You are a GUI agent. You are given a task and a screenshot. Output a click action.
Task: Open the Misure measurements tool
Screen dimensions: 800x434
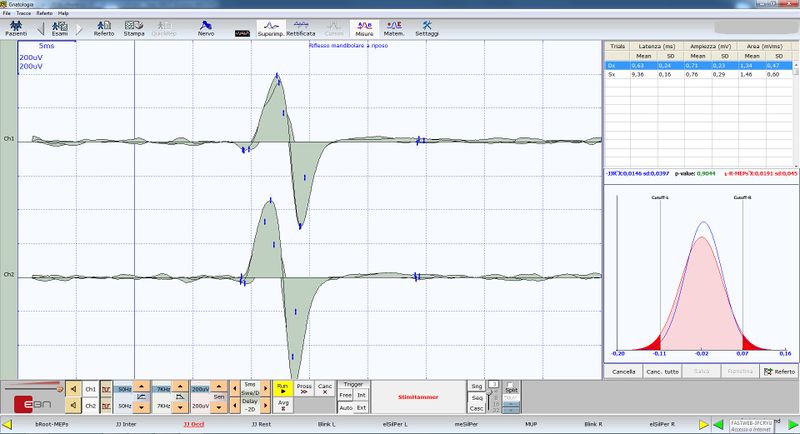click(x=363, y=29)
